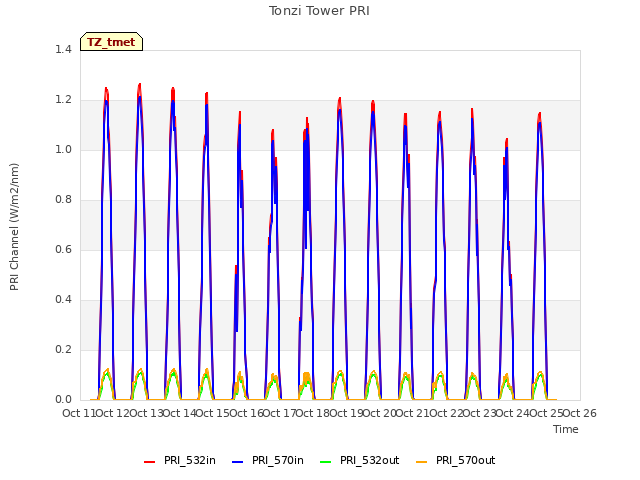The width and height of the screenshot is (640, 480).
Task: Click the blue PRI_570in legend swatch
Action: [x=238, y=462]
